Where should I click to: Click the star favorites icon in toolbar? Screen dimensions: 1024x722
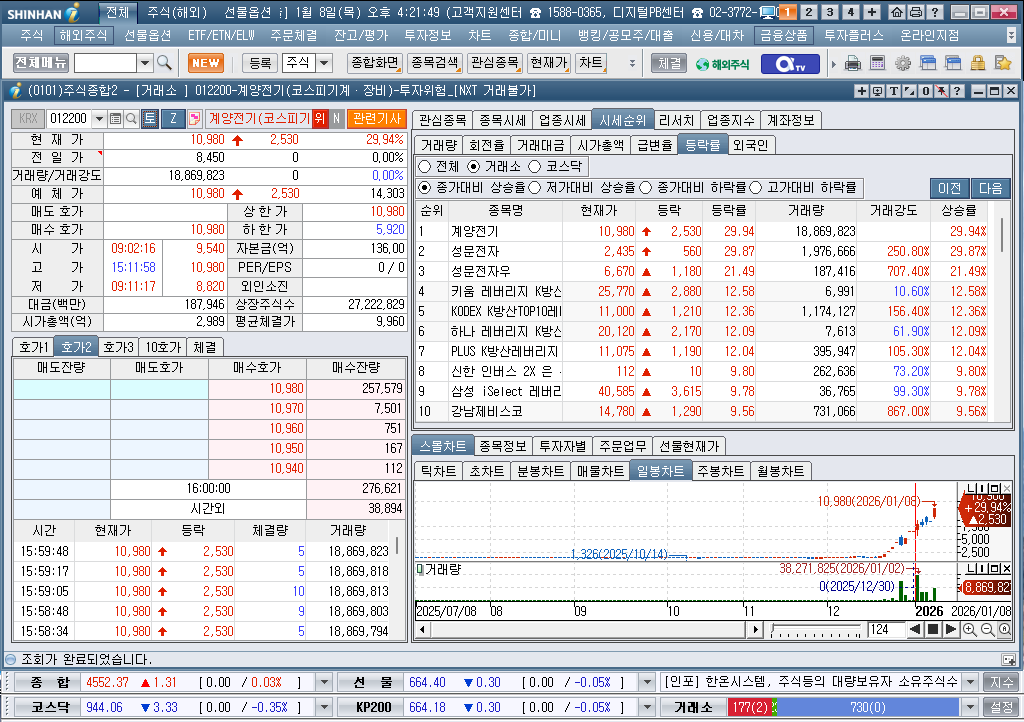[x=1002, y=63]
